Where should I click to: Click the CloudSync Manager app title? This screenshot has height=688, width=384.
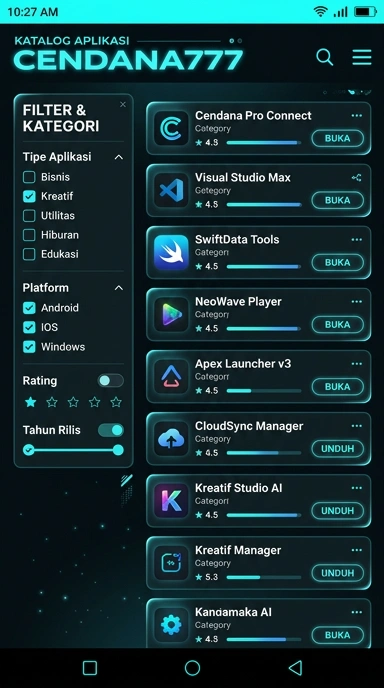(x=249, y=426)
